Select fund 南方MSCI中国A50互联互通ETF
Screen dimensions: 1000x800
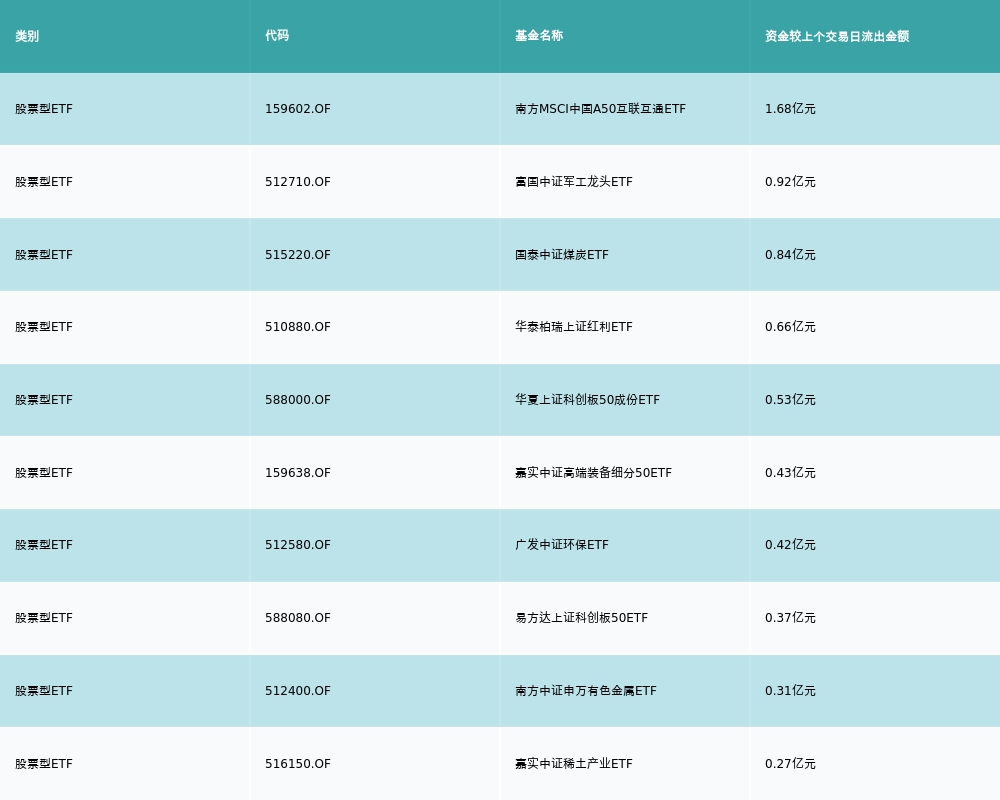[x=600, y=109]
